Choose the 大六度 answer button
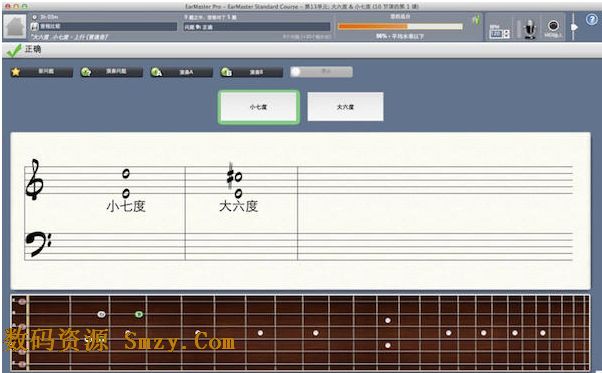 coord(345,107)
